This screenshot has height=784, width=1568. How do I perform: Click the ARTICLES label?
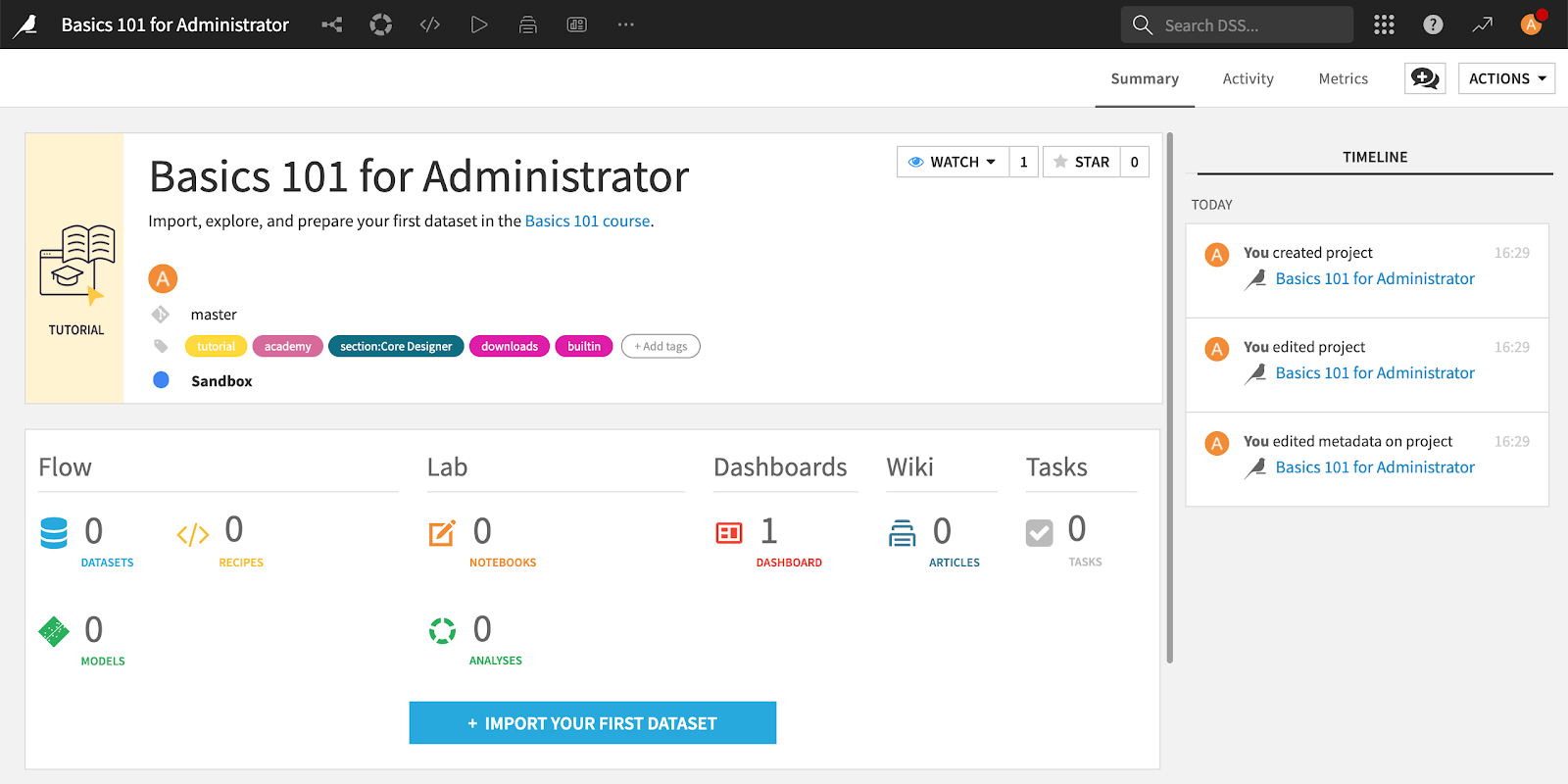[955, 563]
